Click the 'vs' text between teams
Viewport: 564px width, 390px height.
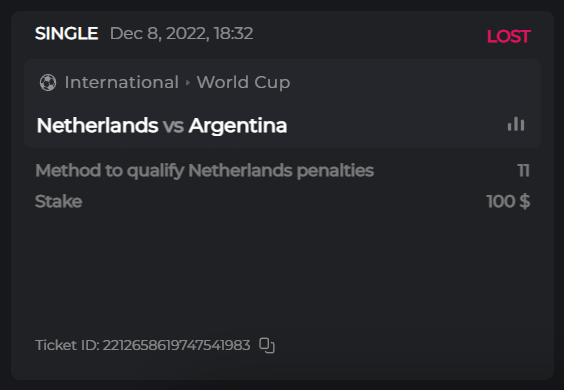point(173,126)
